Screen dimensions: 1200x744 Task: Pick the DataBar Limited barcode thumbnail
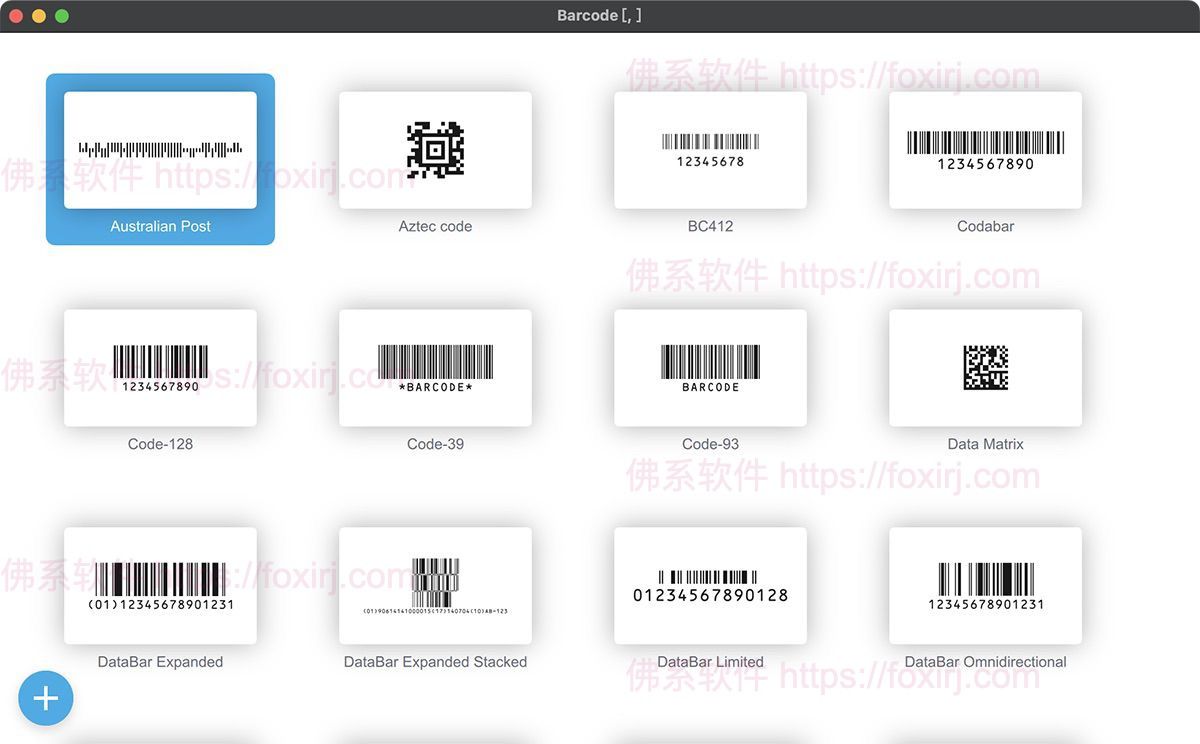click(x=710, y=585)
